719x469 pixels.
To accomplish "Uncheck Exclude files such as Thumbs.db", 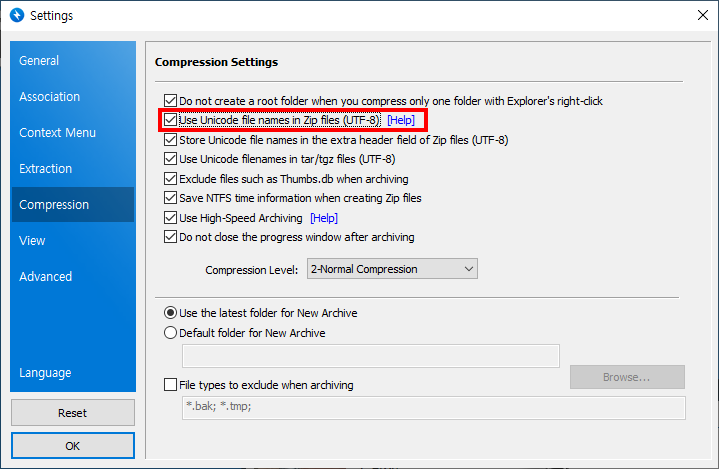I will click(170, 179).
